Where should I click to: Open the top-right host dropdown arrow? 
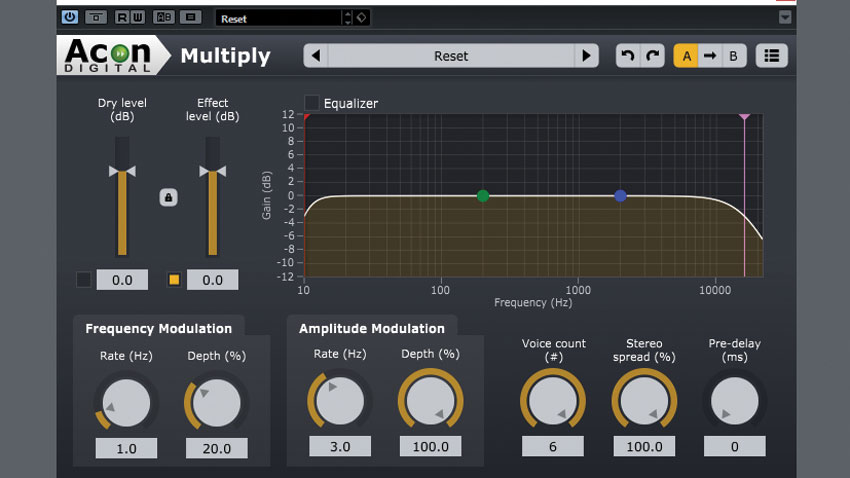click(x=784, y=17)
